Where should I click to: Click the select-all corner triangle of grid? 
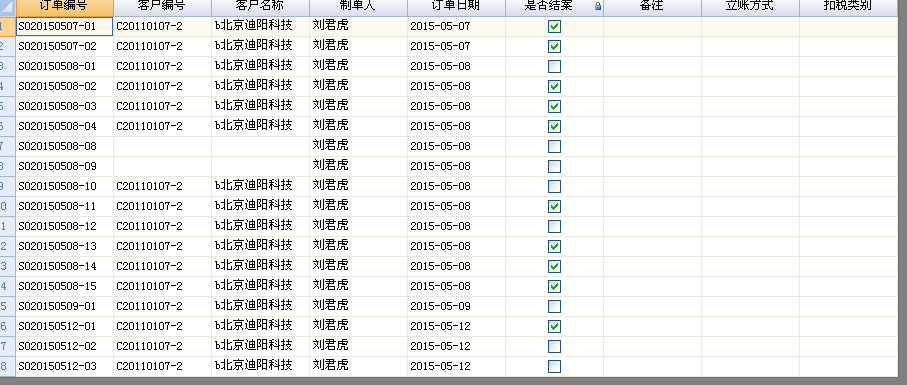(x=8, y=7)
